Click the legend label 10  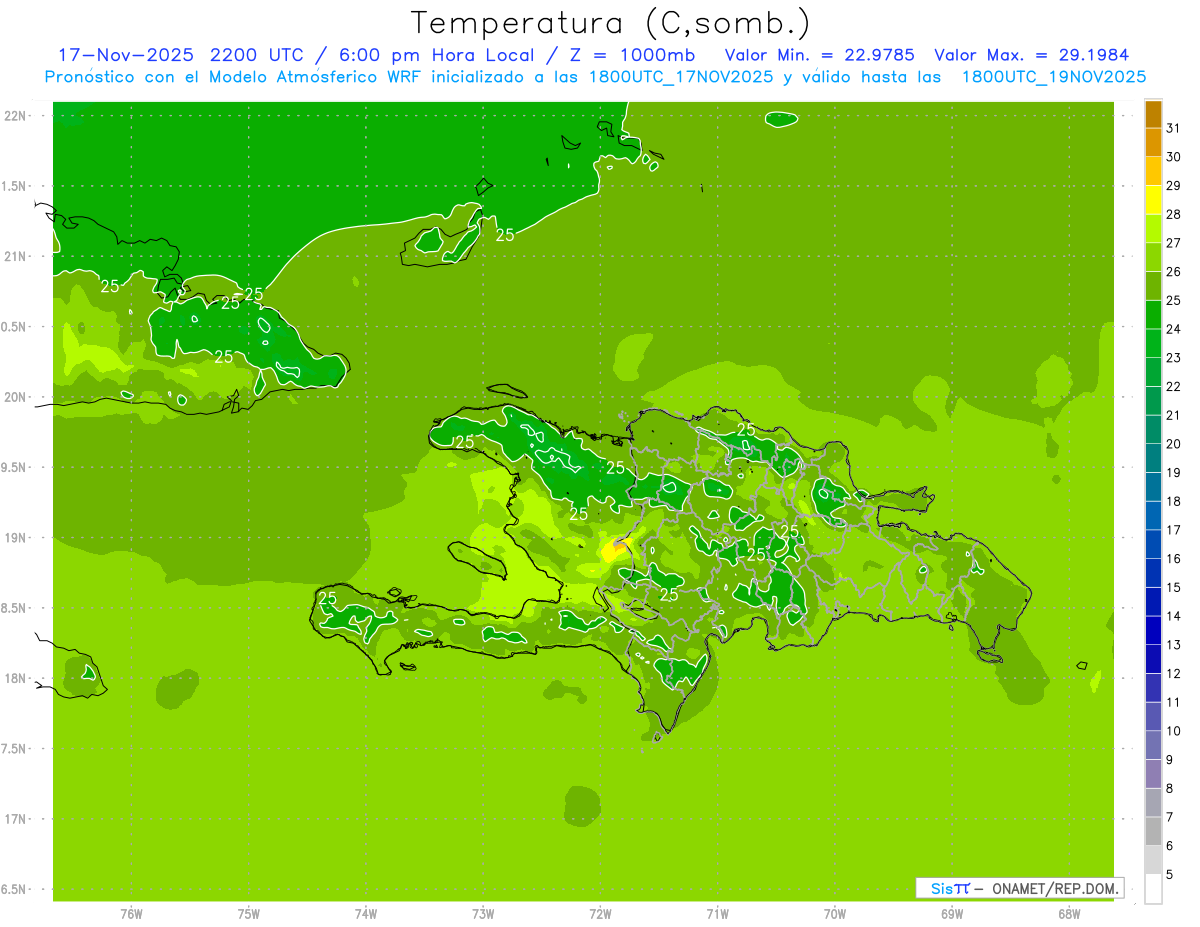click(x=1173, y=731)
